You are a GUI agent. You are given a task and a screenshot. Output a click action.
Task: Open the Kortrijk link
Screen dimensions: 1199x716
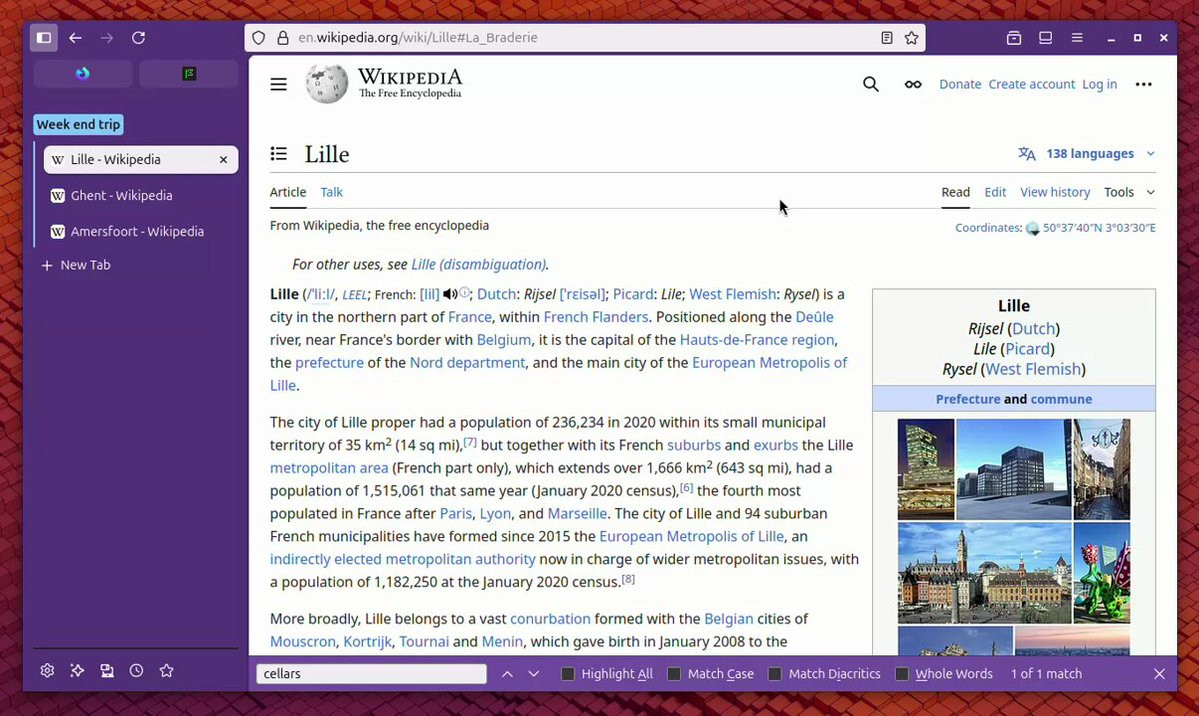367,642
